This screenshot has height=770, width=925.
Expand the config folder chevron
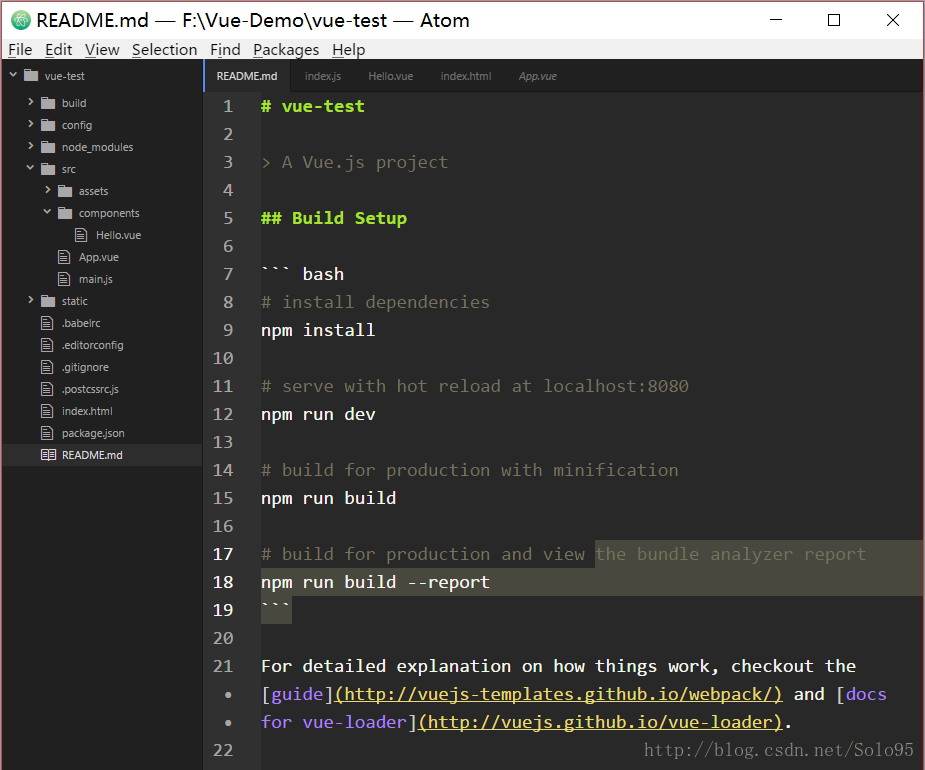pyautogui.click(x=31, y=124)
